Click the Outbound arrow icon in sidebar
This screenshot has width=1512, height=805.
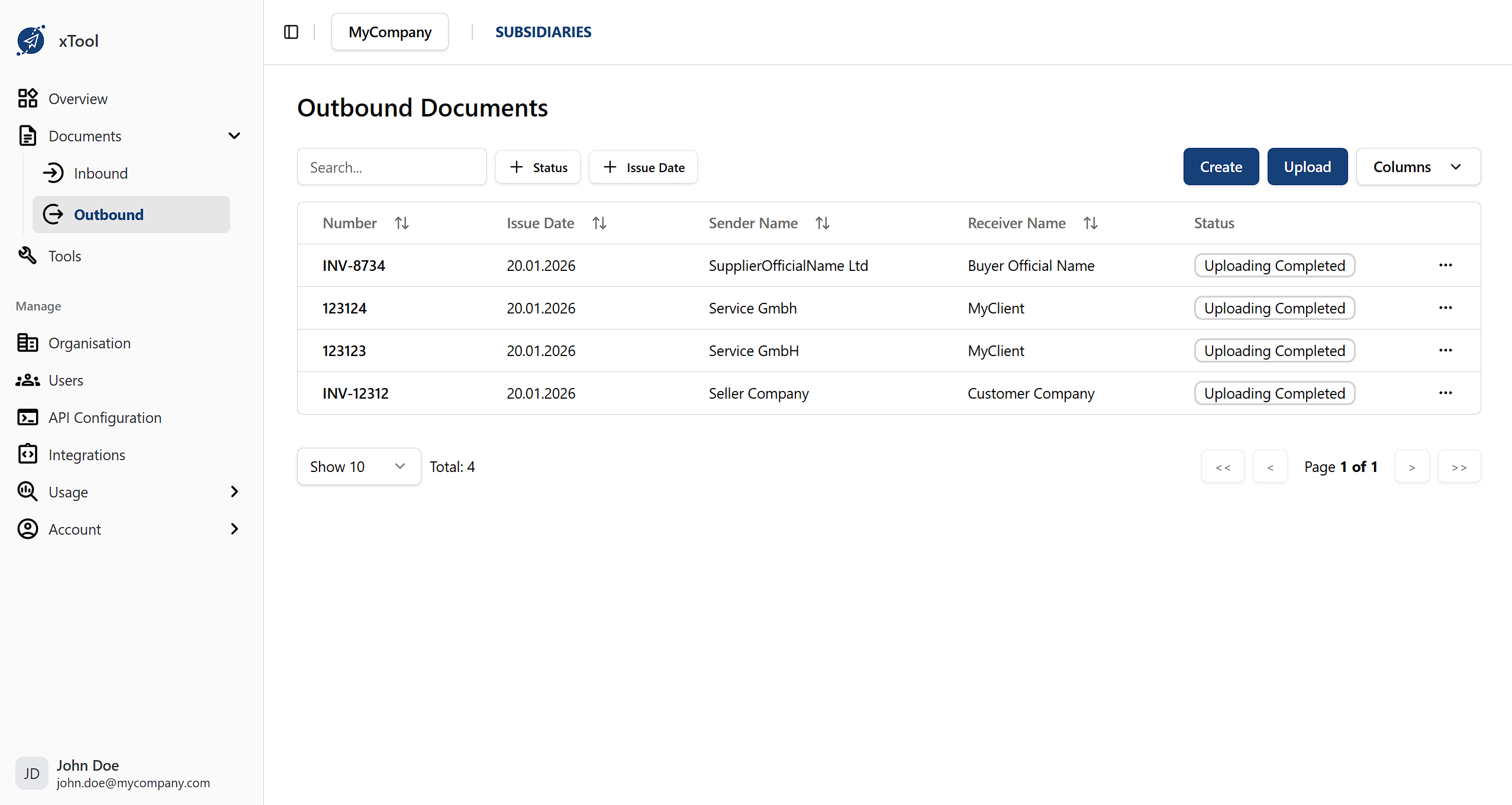53,214
